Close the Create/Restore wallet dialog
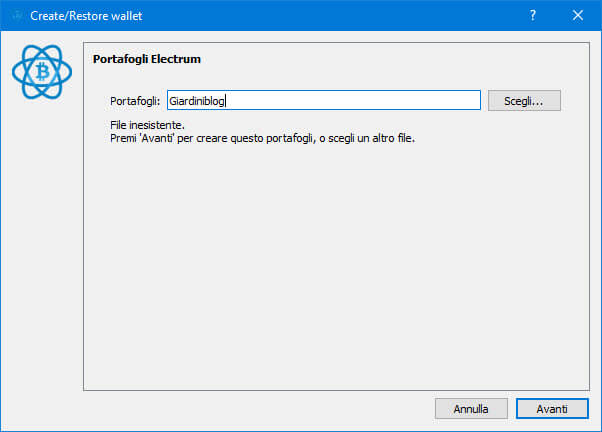 point(577,15)
